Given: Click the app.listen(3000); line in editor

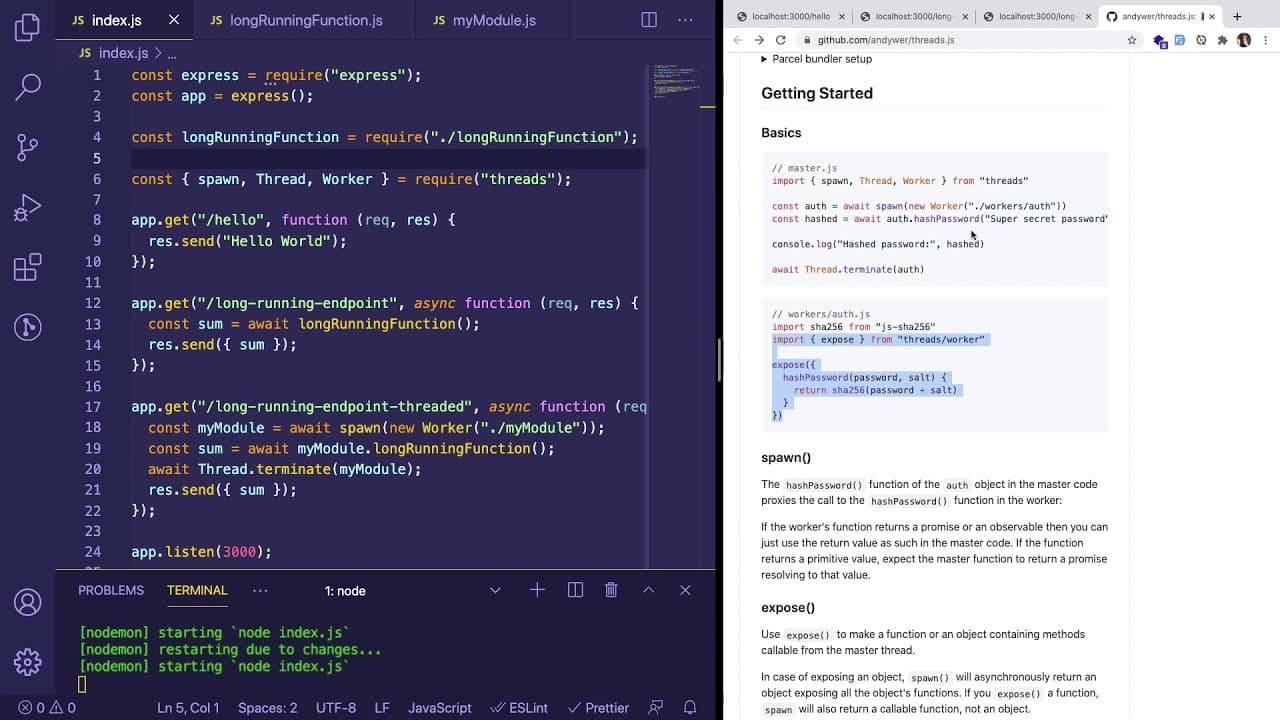Looking at the screenshot, I should coord(201,552).
